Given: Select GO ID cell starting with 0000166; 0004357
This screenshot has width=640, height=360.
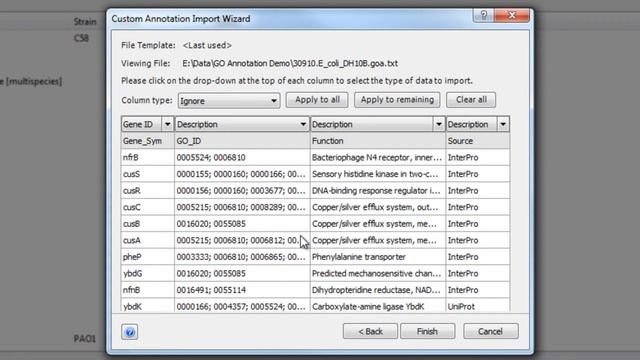Looking at the screenshot, I should (242, 306).
